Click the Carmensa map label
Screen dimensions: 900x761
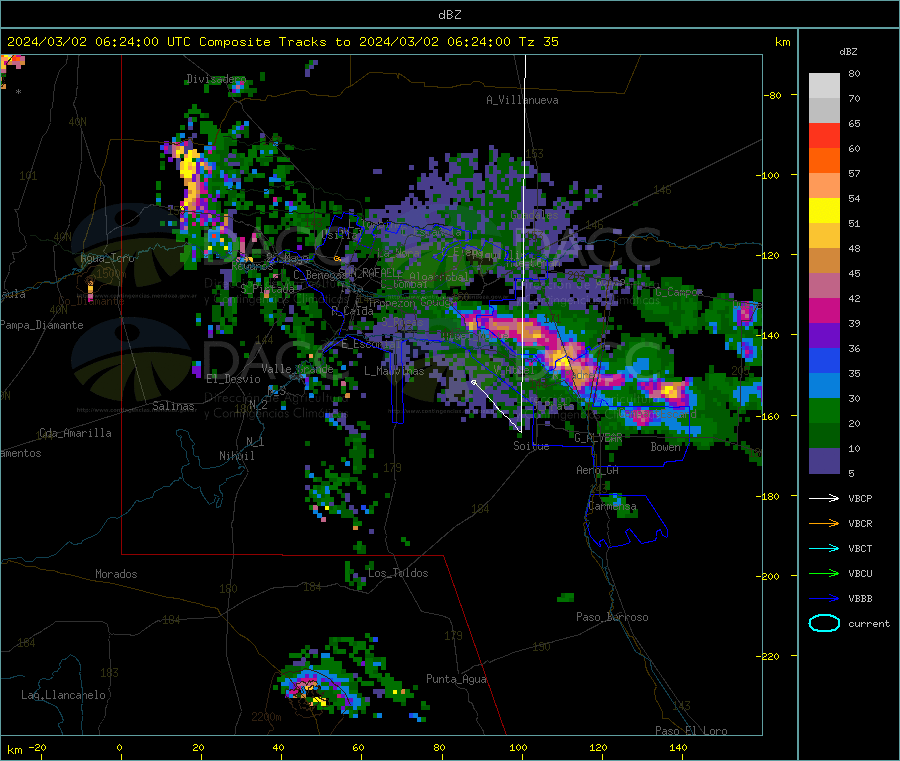pyautogui.click(x=612, y=506)
